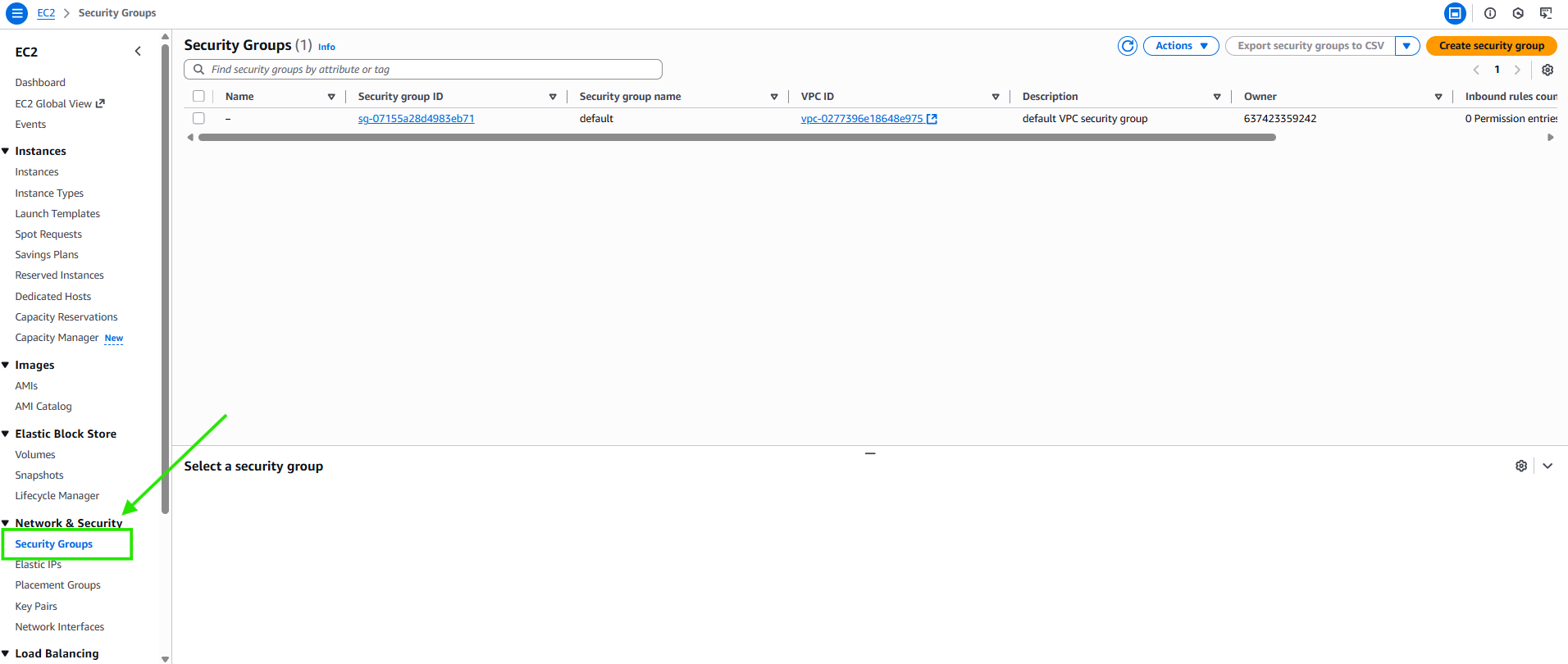Screen dimensions: 1568x664
Task: Sort by VPC ID column arrow
Action: point(996,97)
